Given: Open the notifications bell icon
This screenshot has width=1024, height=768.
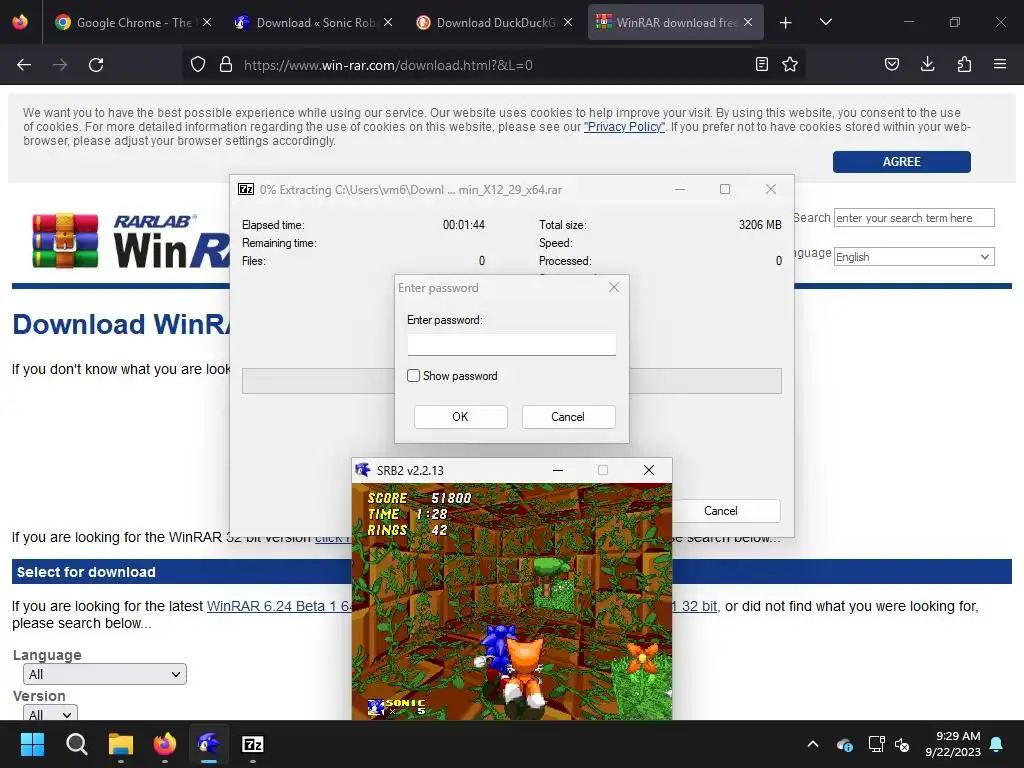Looking at the screenshot, I should pos(997,744).
